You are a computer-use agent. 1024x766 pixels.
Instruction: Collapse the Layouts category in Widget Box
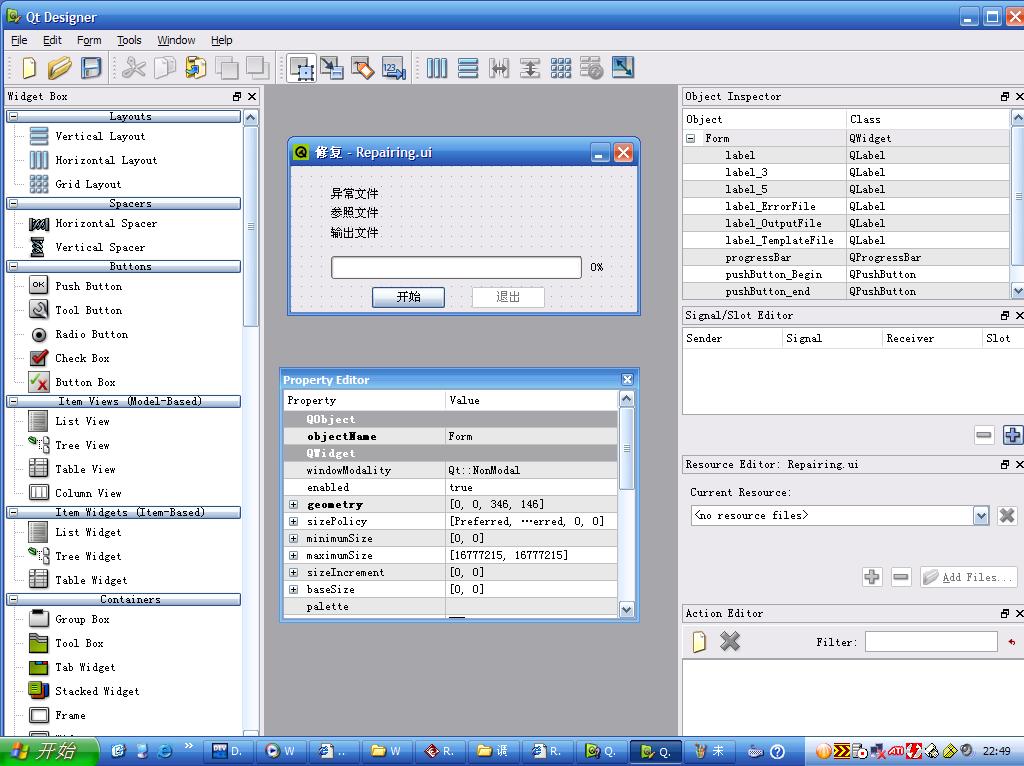pyautogui.click(x=14, y=116)
